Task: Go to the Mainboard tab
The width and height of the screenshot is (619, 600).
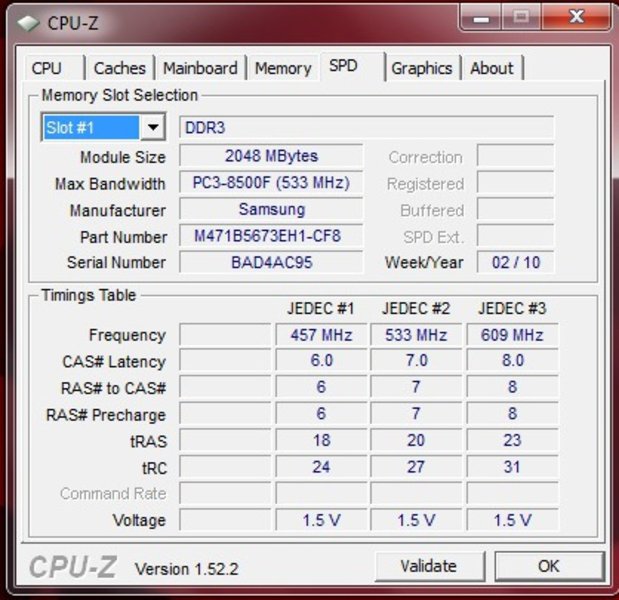Action: [200, 68]
